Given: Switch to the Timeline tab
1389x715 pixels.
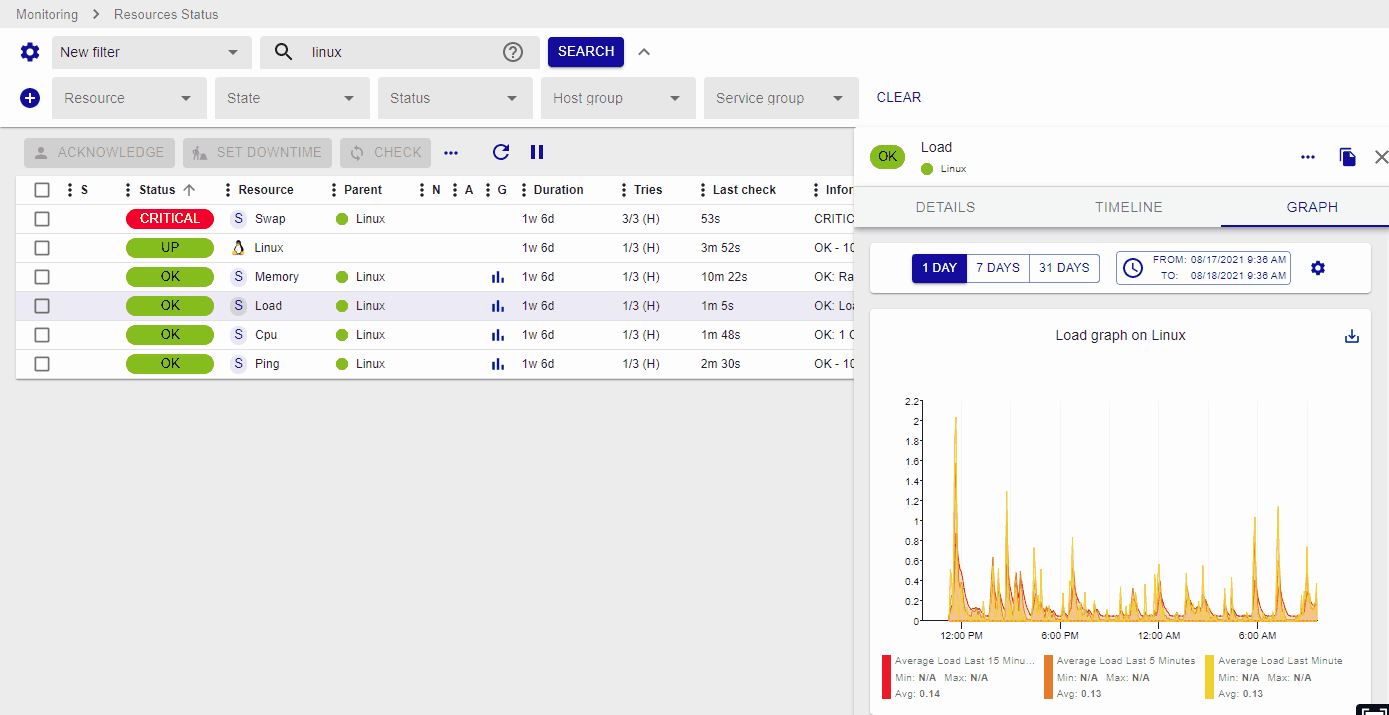Looking at the screenshot, I should point(1128,207).
